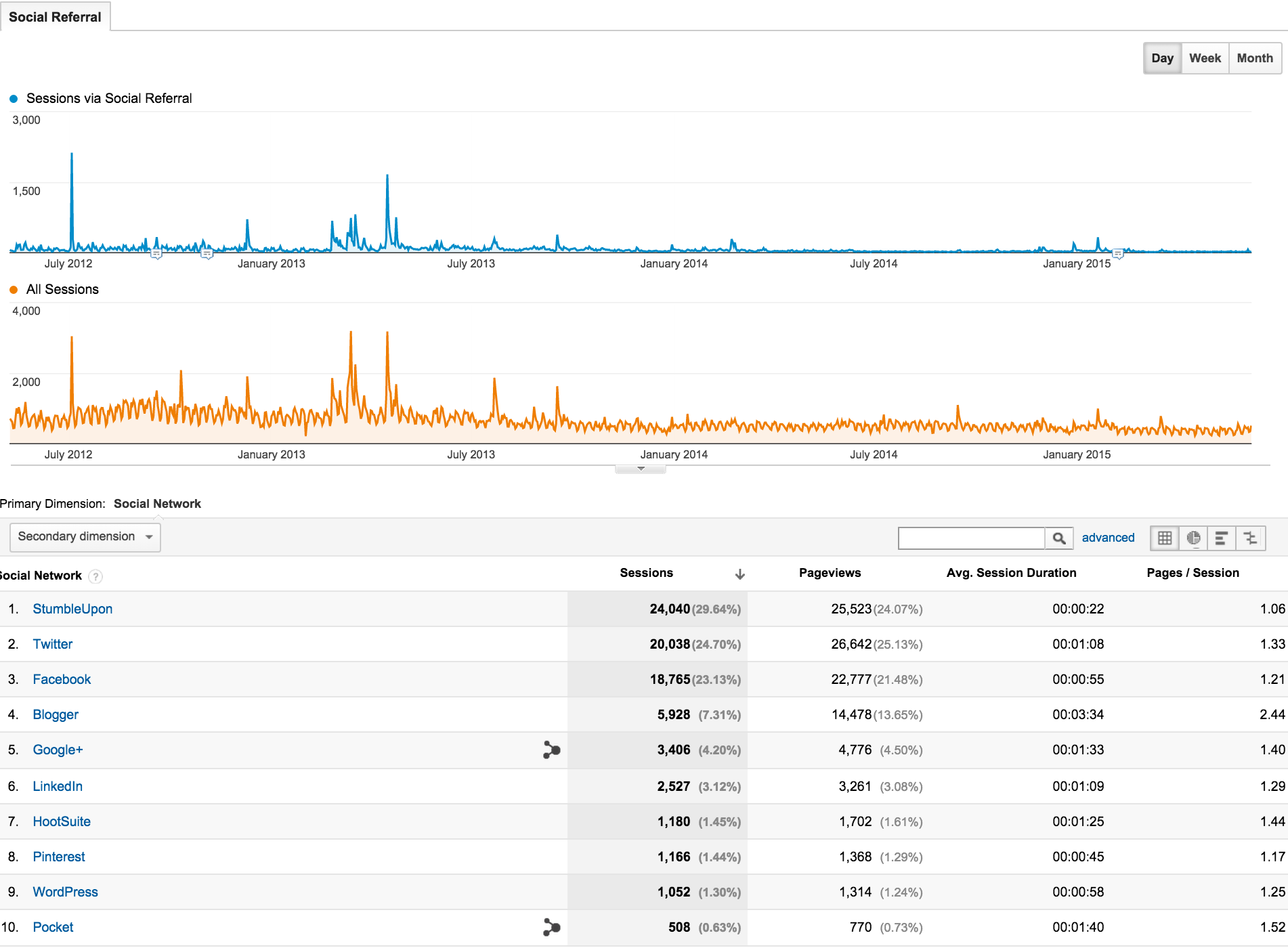1288x948 pixels.
Task: Click Blogger pages per session 2.44
Action: click(1272, 714)
